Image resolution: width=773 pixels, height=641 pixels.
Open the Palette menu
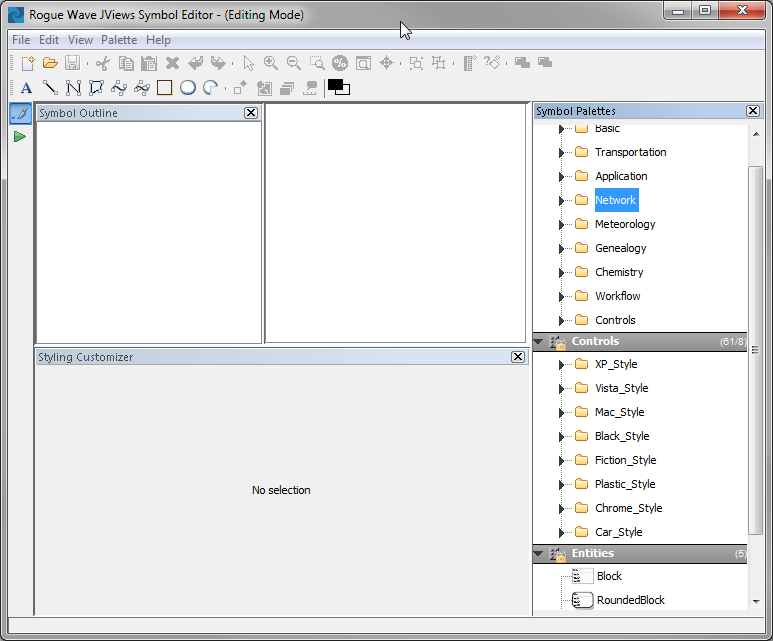point(119,40)
